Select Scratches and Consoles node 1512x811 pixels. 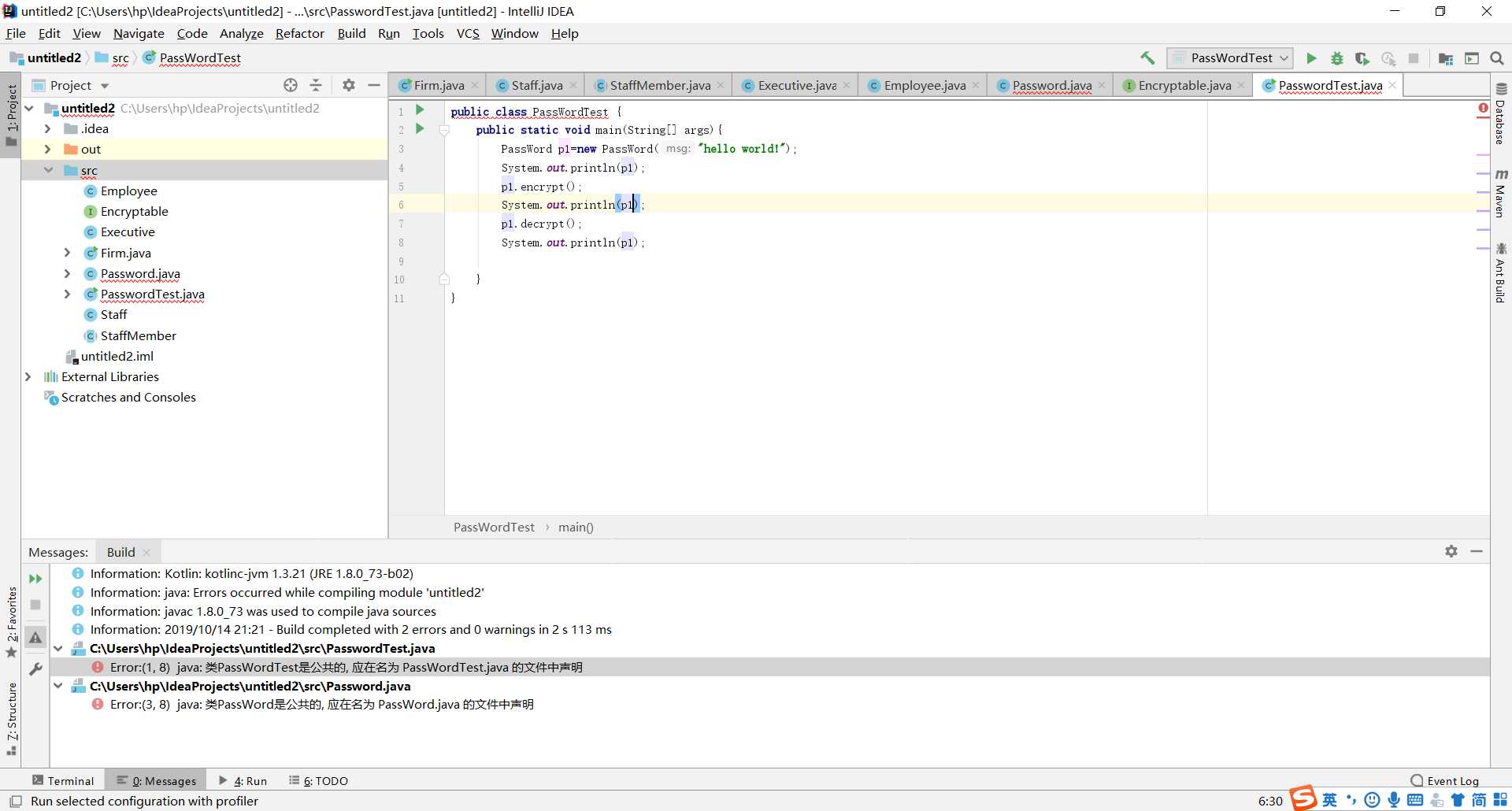click(x=128, y=397)
